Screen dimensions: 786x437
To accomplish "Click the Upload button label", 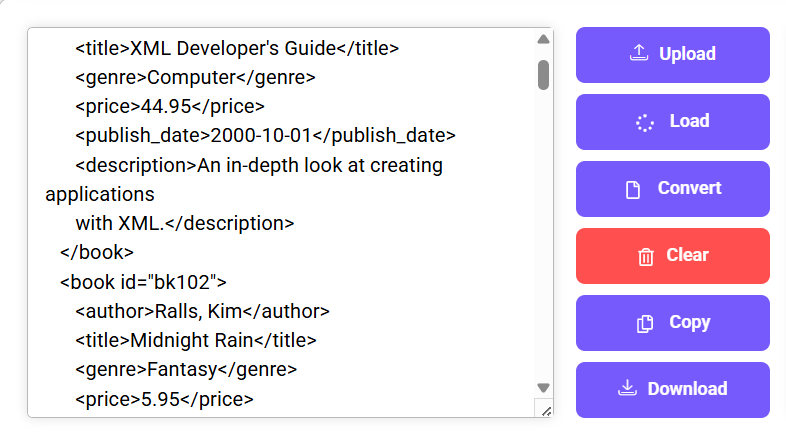I will pyautogui.click(x=687, y=54).
